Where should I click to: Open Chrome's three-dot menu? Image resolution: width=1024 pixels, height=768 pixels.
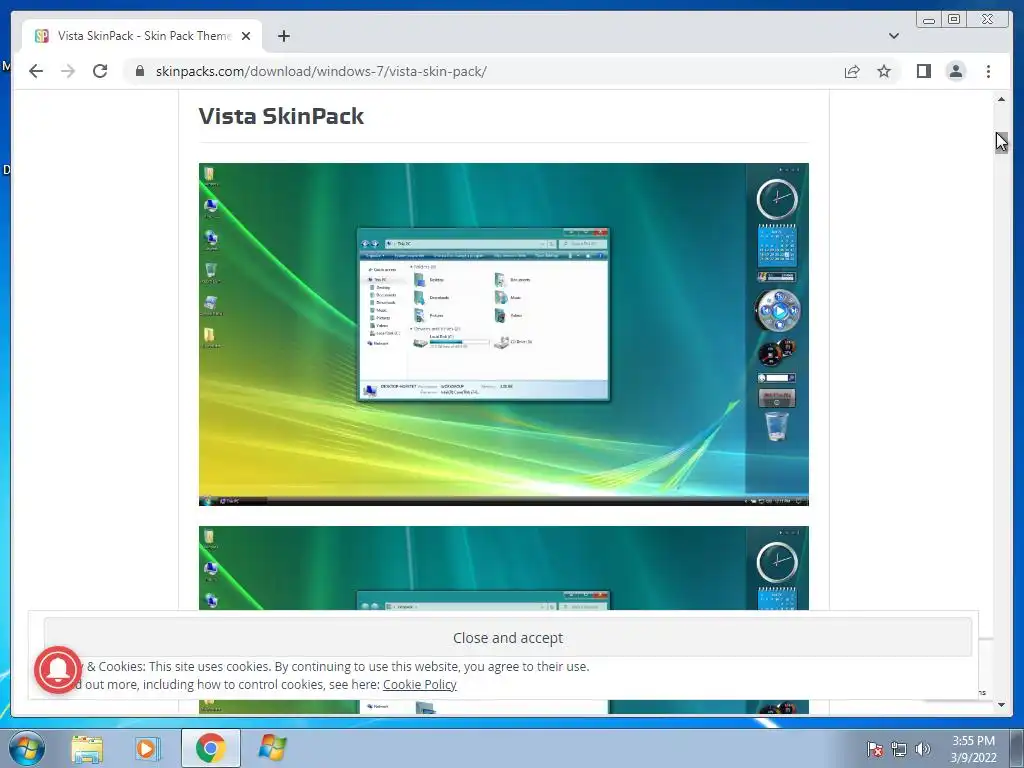[x=988, y=71]
